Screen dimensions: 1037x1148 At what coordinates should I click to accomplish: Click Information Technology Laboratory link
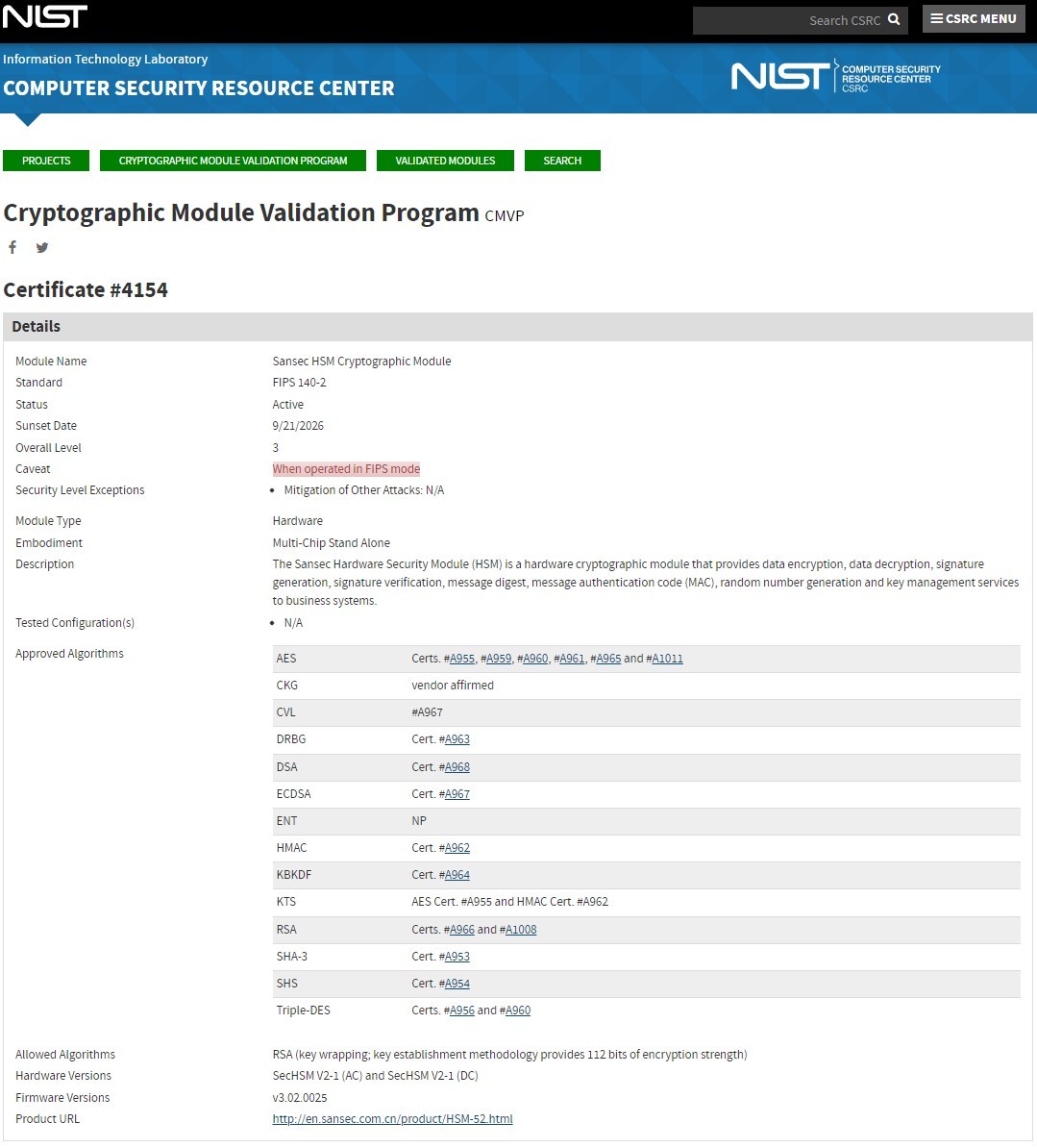[106, 60]
